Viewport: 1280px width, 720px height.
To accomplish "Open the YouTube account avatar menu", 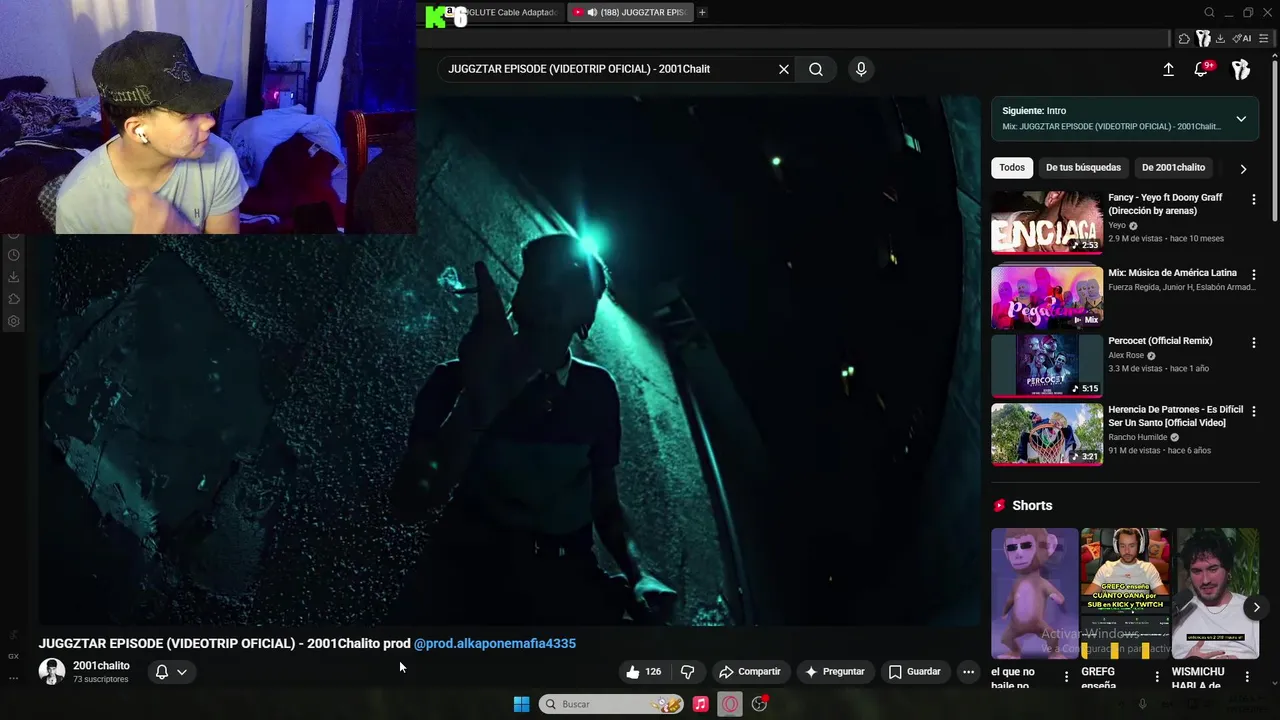I will (1241, 69).
